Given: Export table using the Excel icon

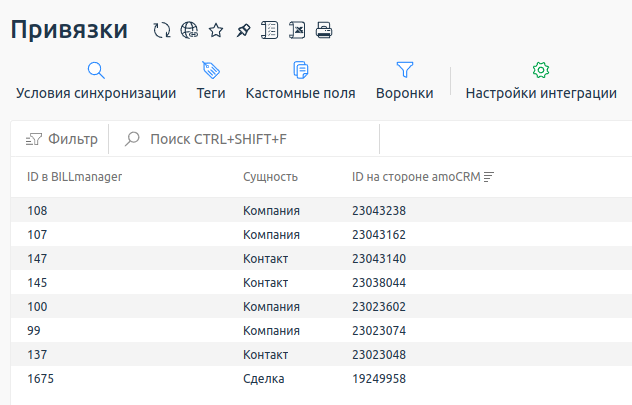Looking at the screenshot, I should coord(296,31).
